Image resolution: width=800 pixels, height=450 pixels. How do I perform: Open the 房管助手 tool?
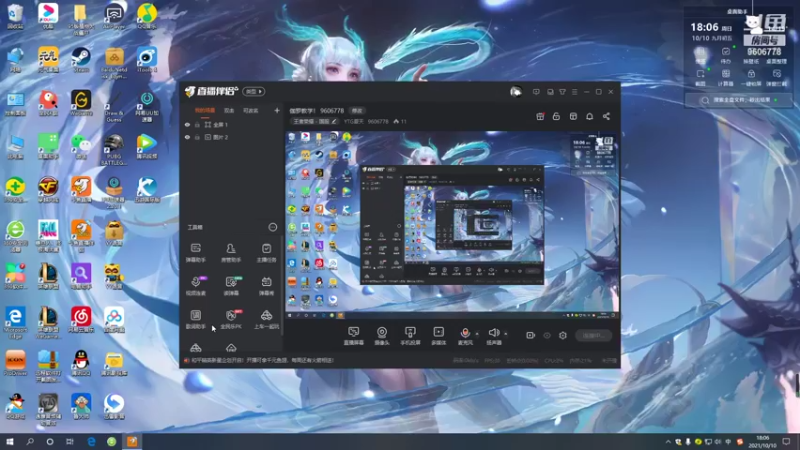pyautogui.click(x=231, y=253)
